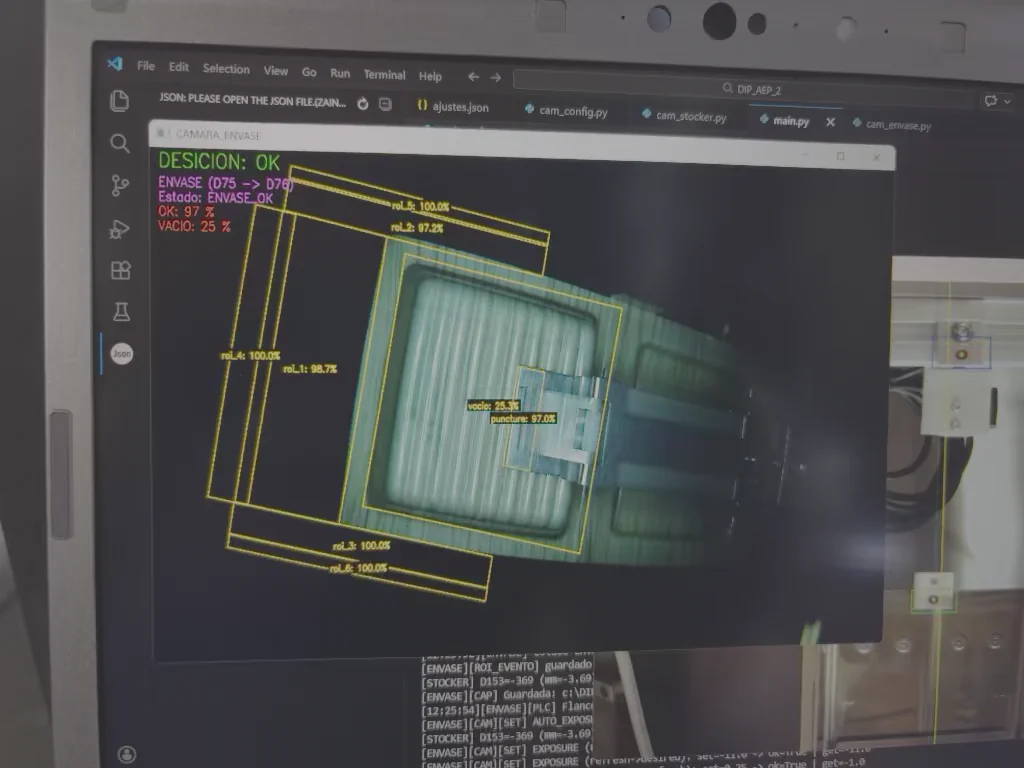Go back with the left arrow navigation button
Image resolution: width=1024 pixels, height=768 pixels.
[473, 77]
